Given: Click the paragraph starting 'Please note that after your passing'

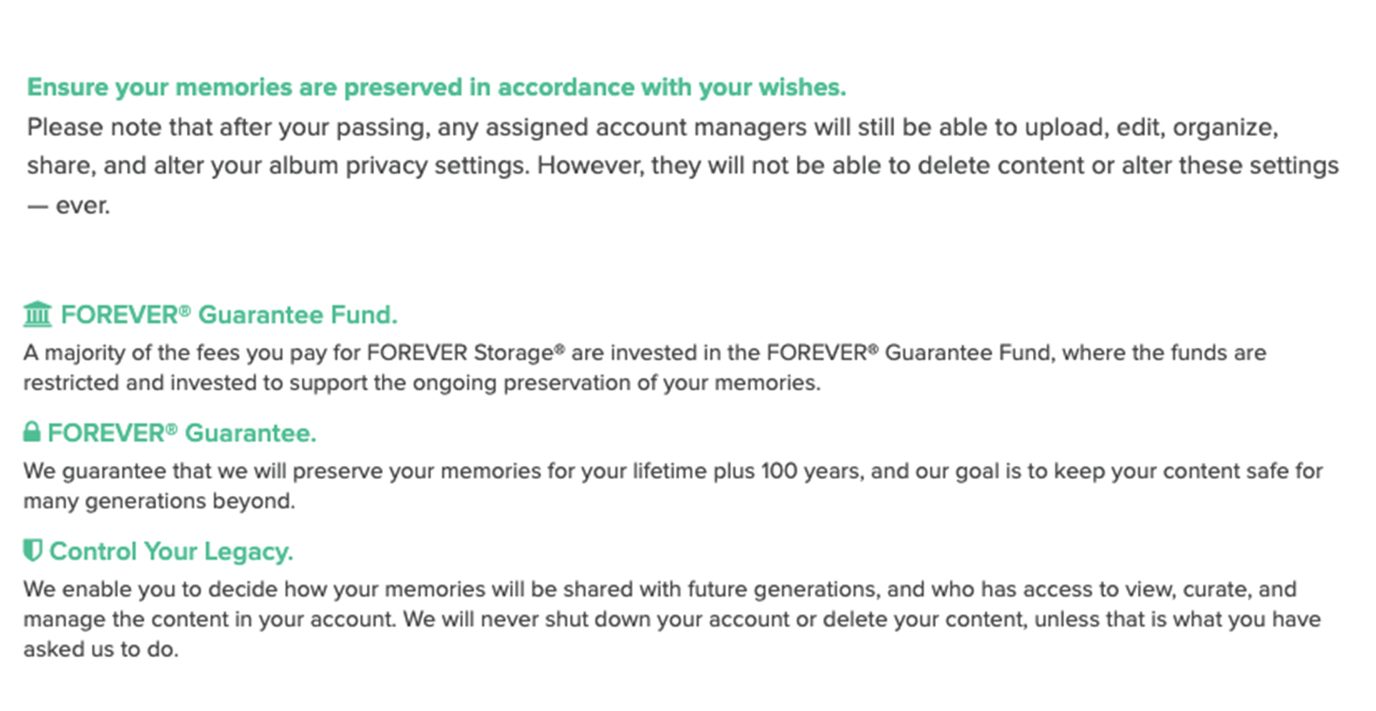Looking at the screenshot, I should pyautogui.click(x=683, y=168).
